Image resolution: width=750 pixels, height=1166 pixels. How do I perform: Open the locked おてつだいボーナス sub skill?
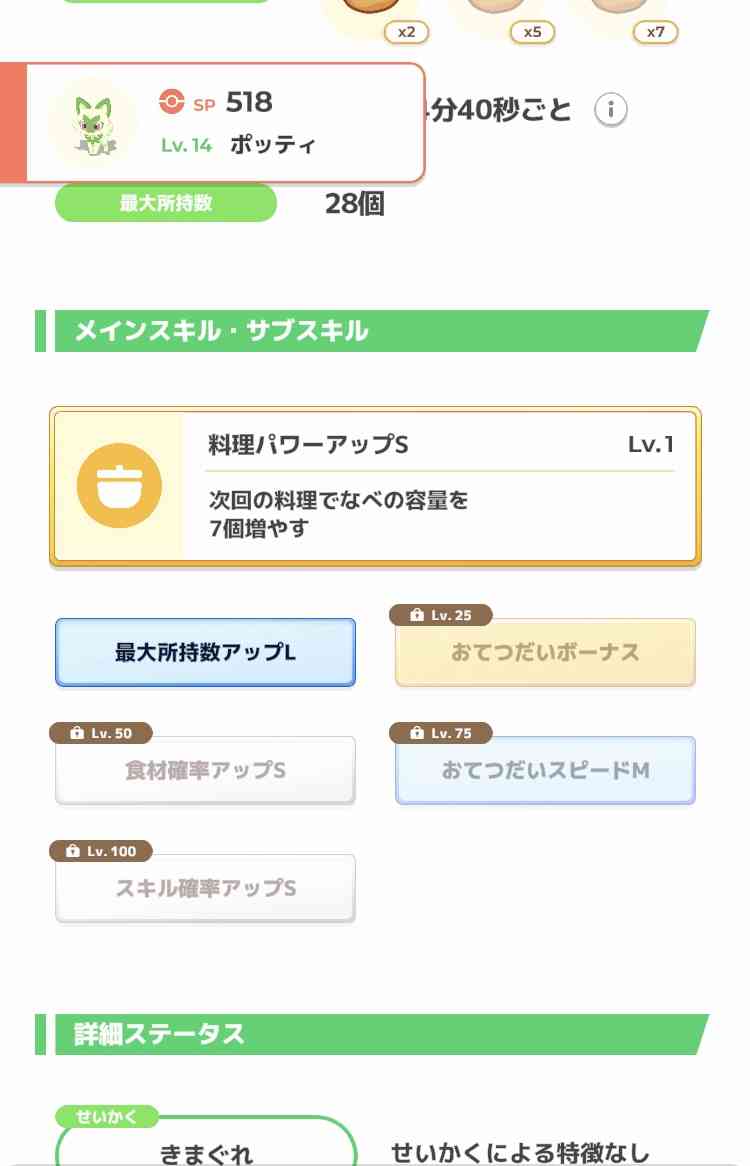point(545,652)
